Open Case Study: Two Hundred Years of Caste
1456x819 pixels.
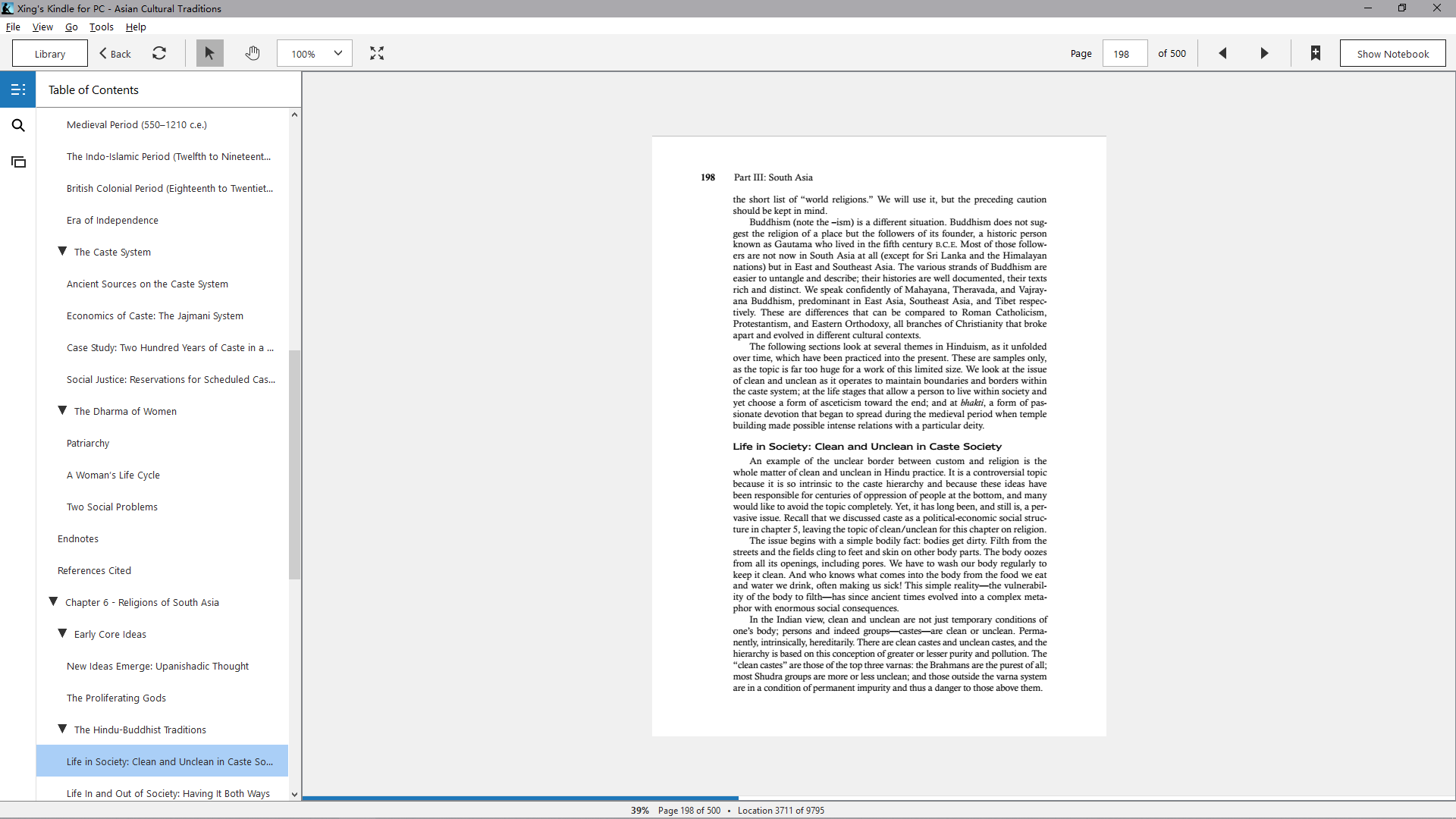(x=170, y=348)
